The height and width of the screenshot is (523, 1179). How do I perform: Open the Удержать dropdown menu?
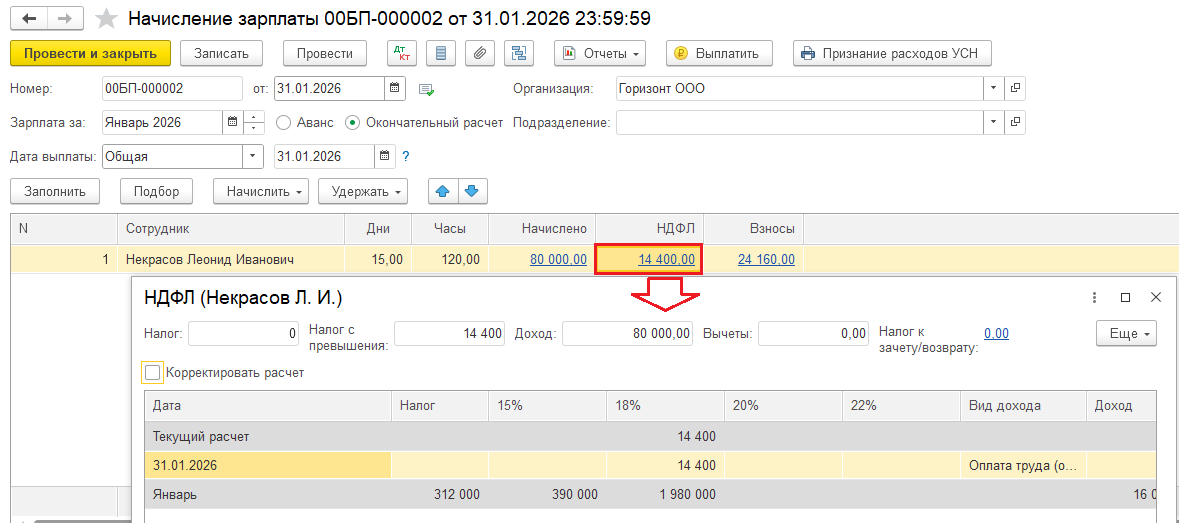[x=363, y=191]
